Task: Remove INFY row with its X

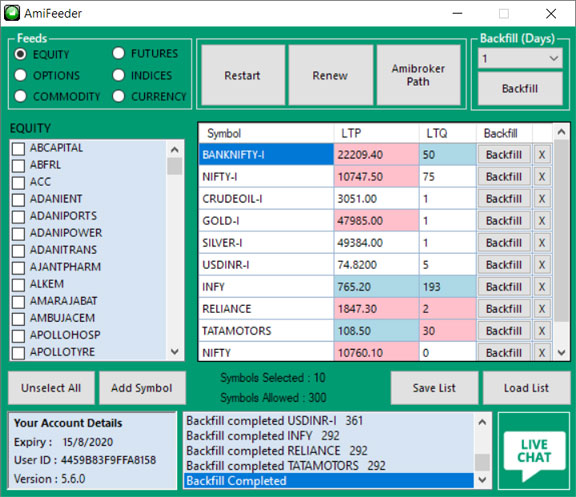Action: tap(542, 287)
